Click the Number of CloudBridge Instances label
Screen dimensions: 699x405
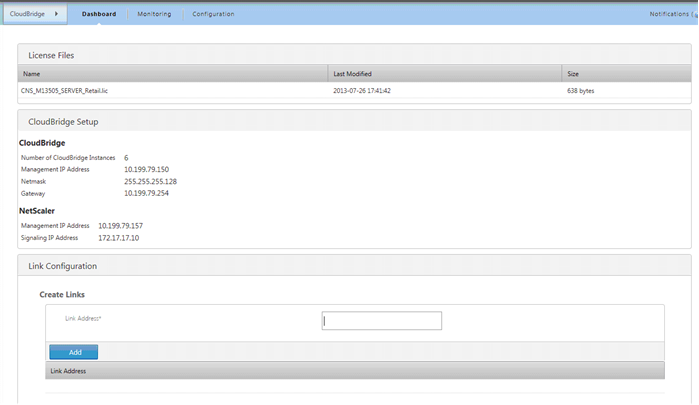(x=68, y=157)
